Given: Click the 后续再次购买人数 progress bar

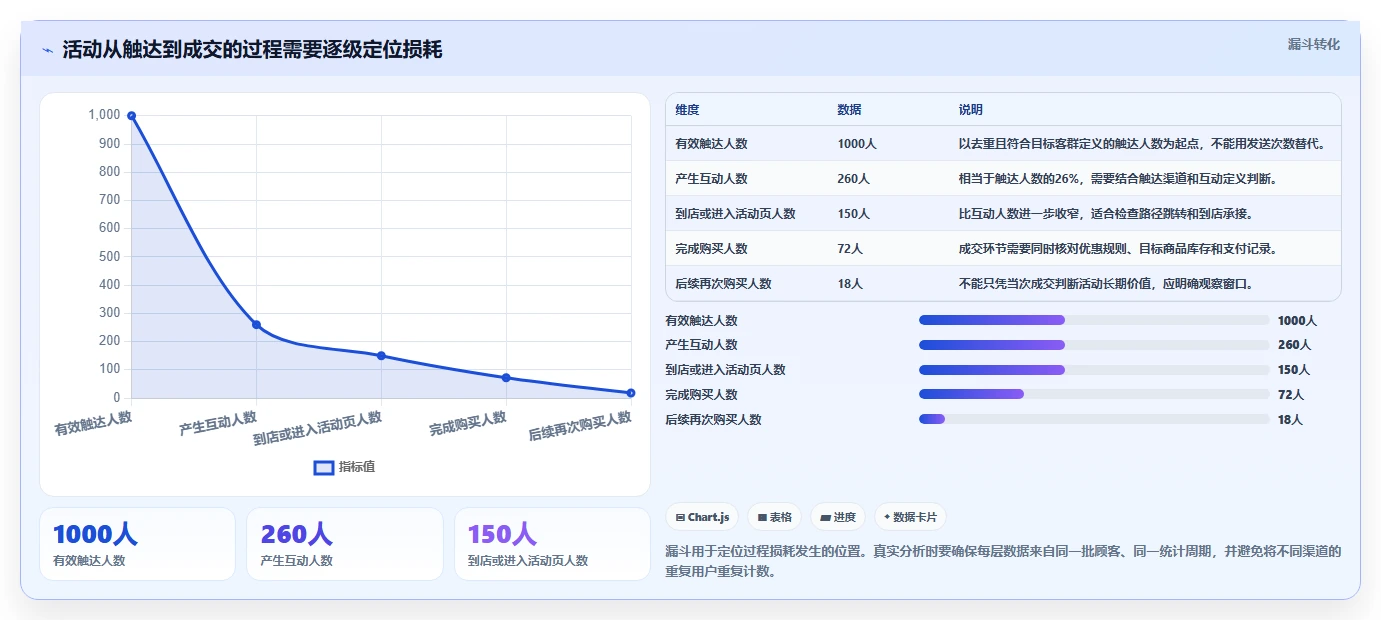Looking at the screenshot, I should pyautogui.click(x=1094, y=419).
